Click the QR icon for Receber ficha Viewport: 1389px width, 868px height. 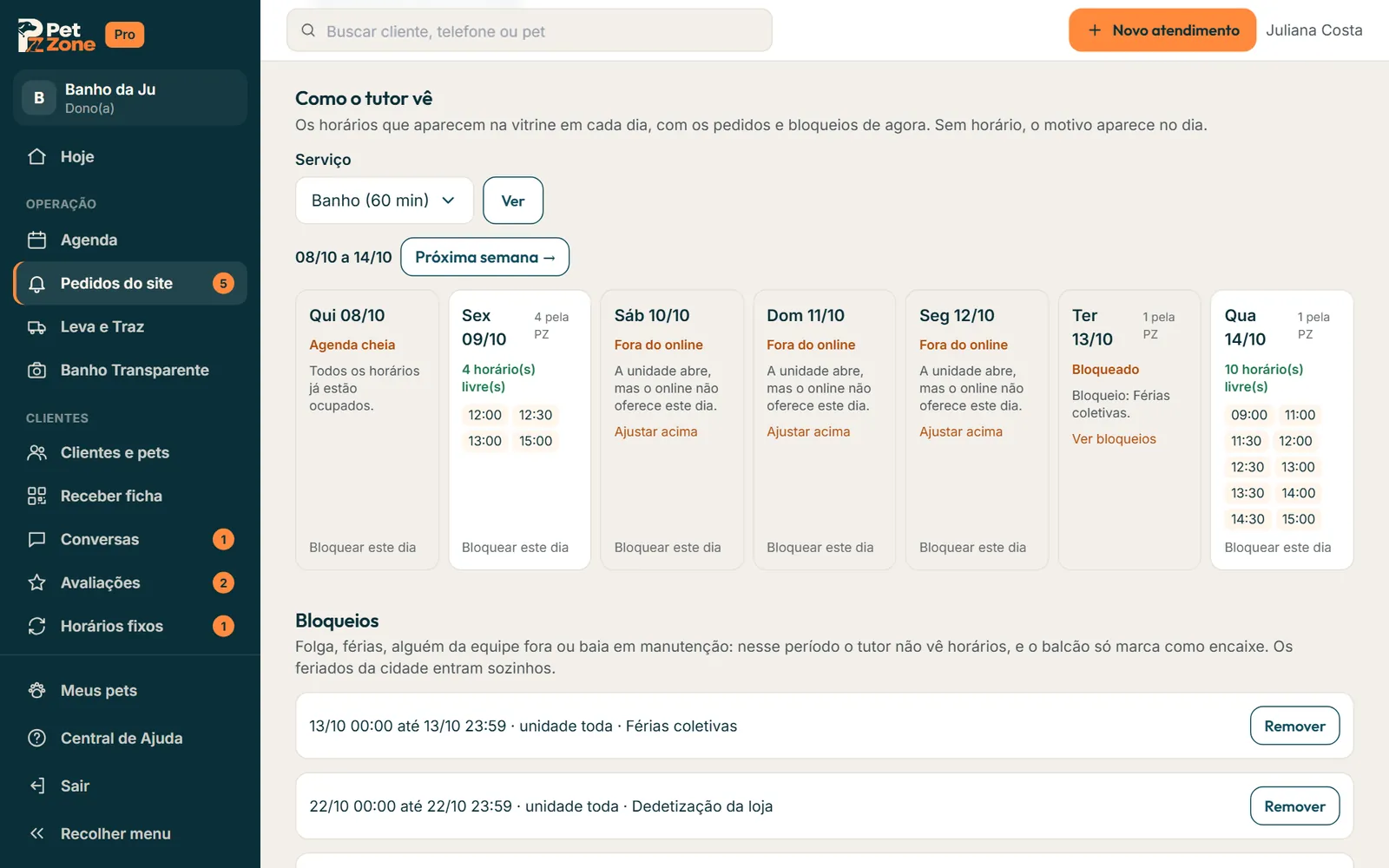tap(36, 496)
